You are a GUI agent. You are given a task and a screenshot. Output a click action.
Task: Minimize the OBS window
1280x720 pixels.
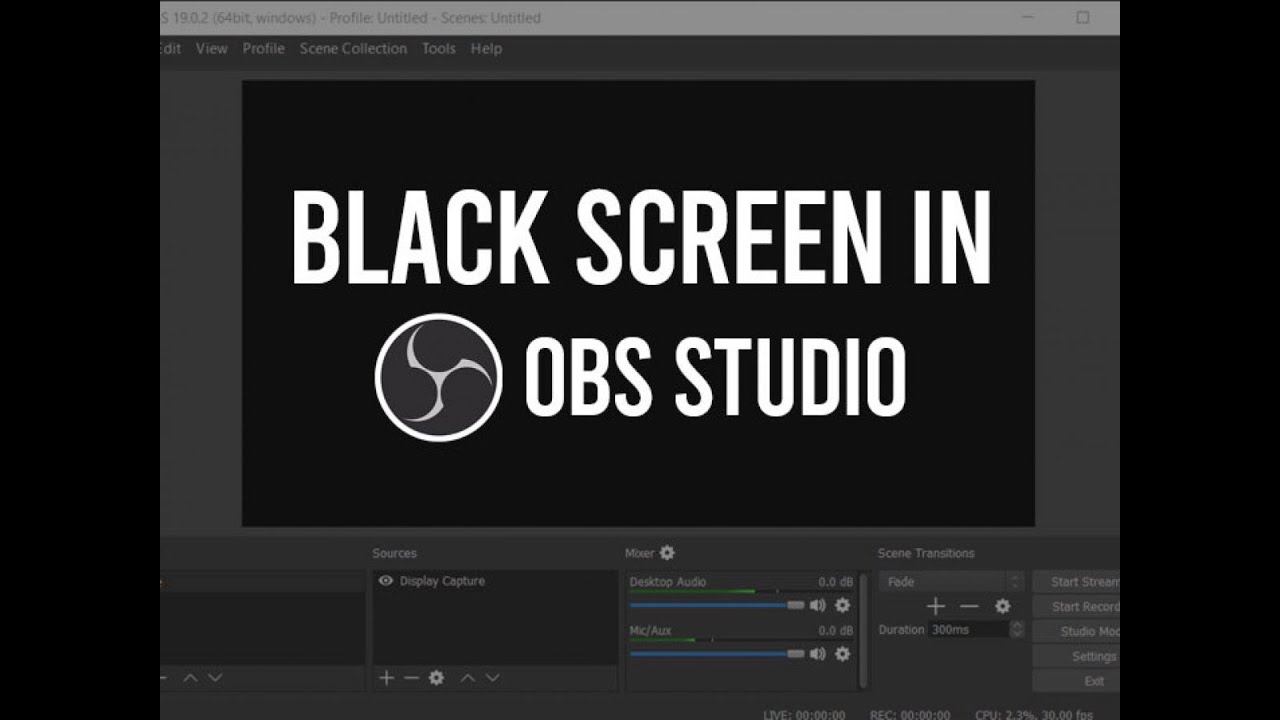(x=1027, y=18)
